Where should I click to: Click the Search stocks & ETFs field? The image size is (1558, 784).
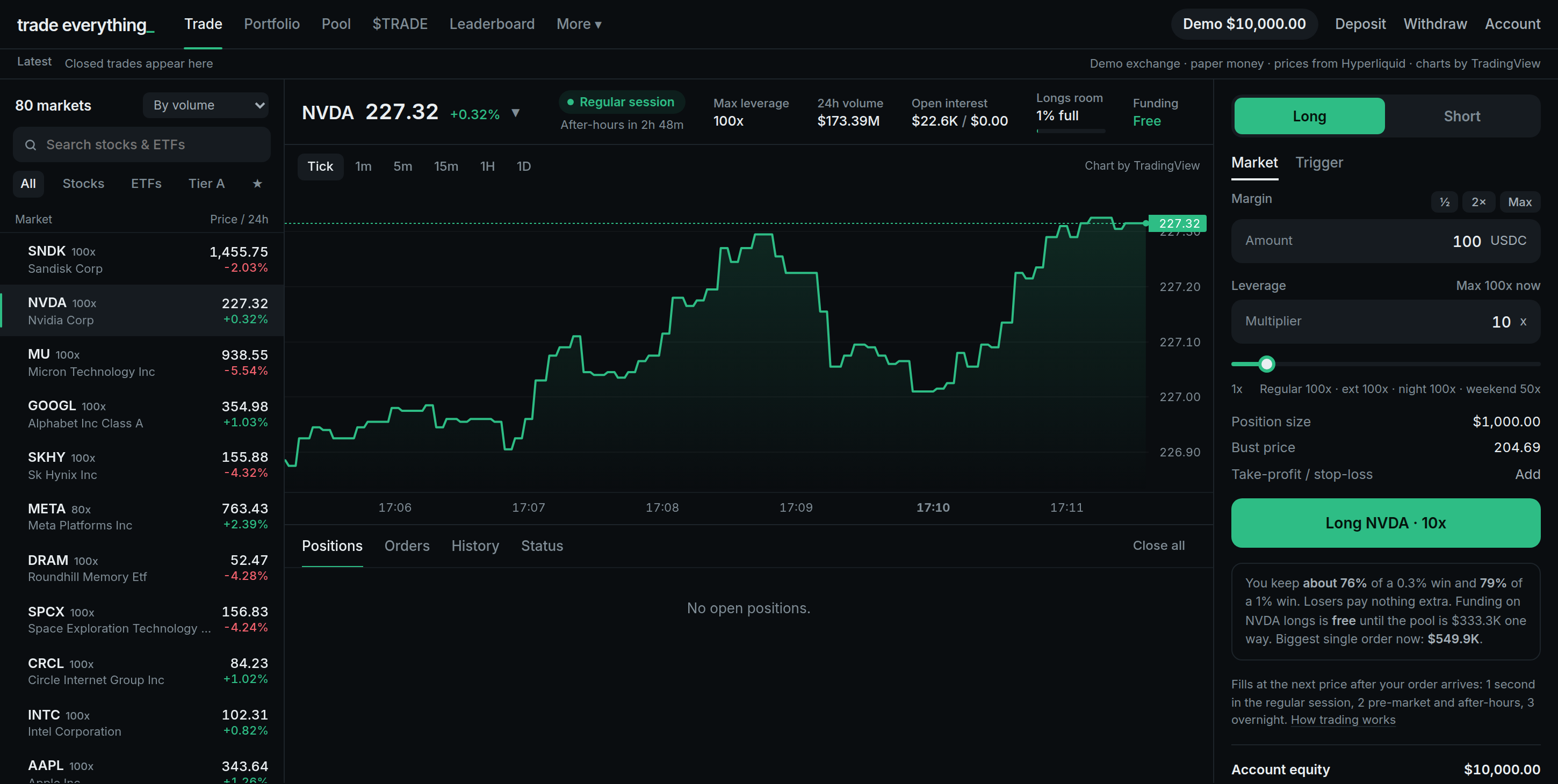click(141, 145)
